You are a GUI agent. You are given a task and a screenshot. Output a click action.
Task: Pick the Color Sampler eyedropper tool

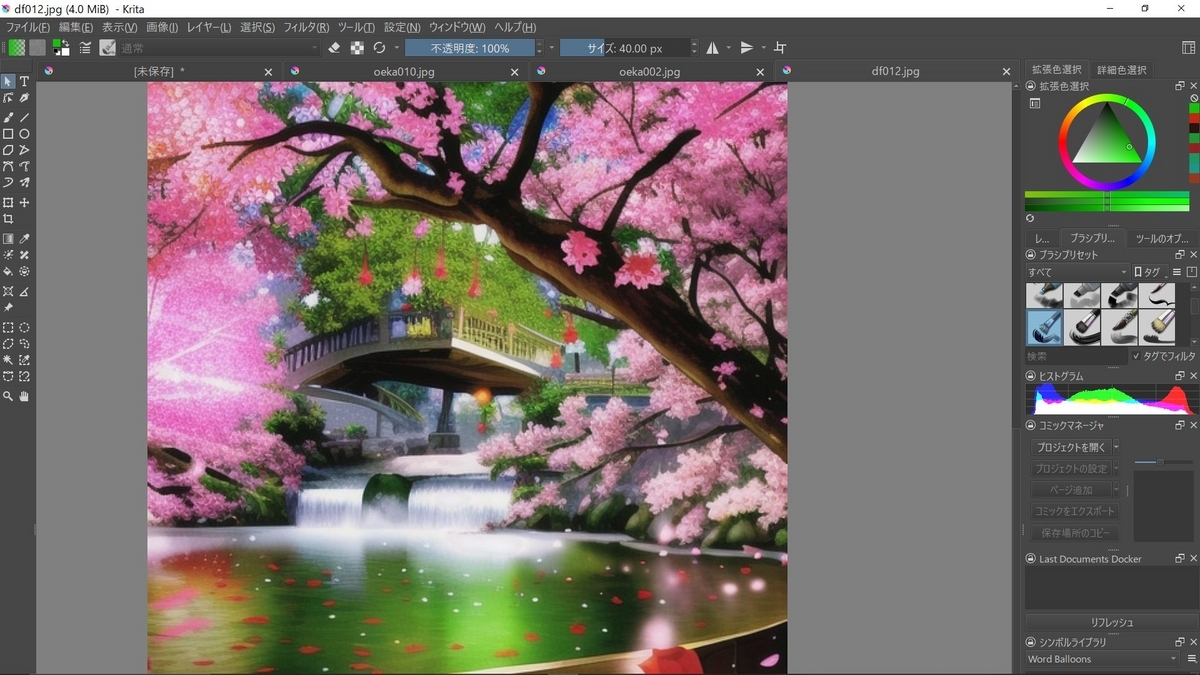(24, 237)
